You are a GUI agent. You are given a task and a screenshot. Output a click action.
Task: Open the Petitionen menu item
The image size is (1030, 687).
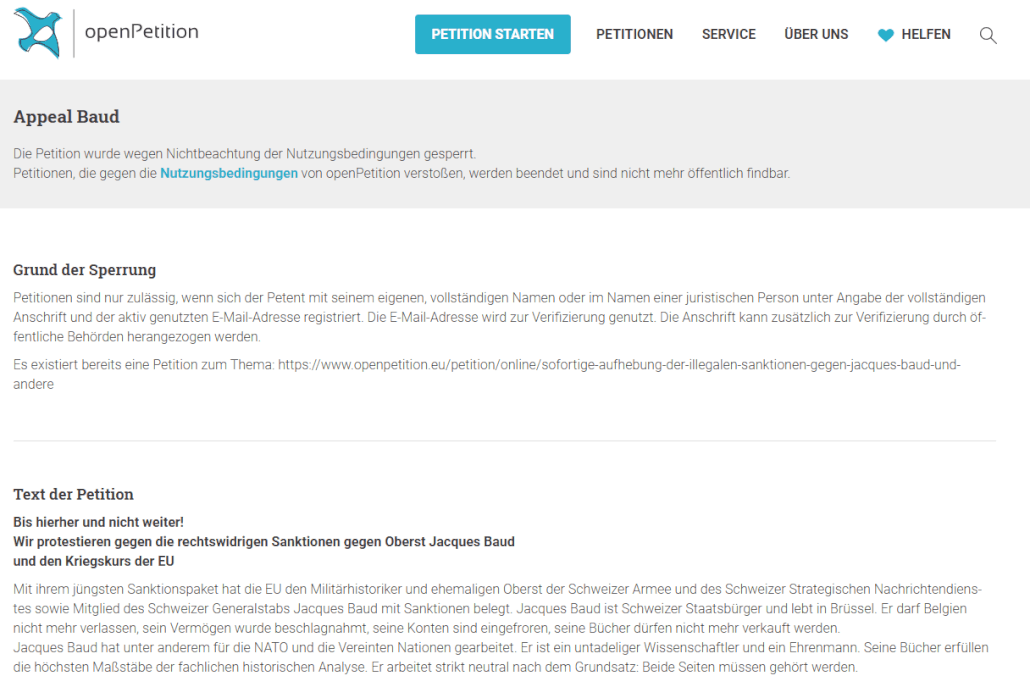click(634, 34)
